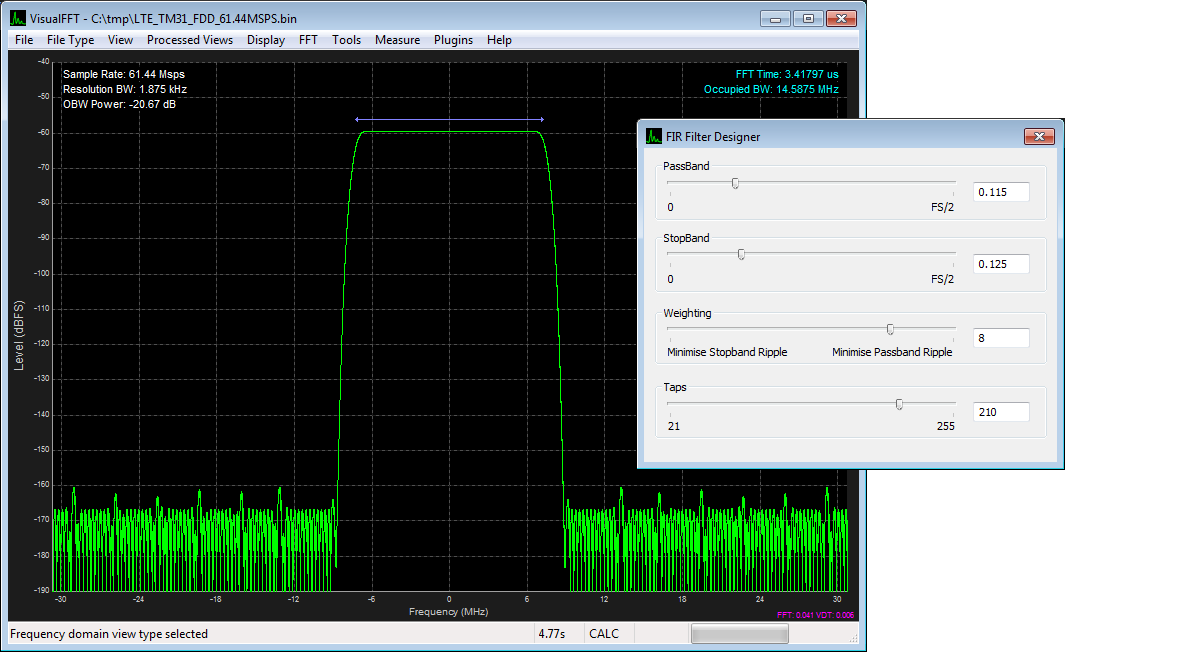Click the Weighting value field showing 8
This screenshot has height=652, width=1200.
point(1001,338)
